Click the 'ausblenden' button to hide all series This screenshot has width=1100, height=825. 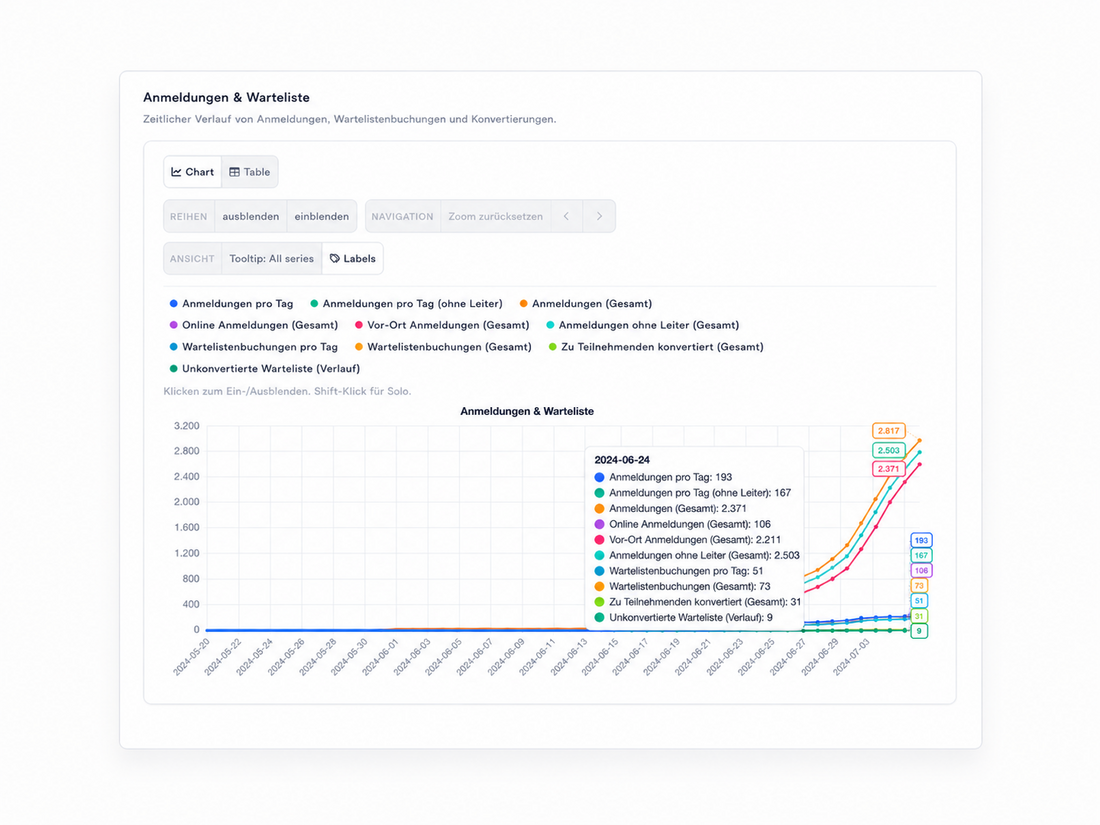pyautogui.click(x=250, y=216)
